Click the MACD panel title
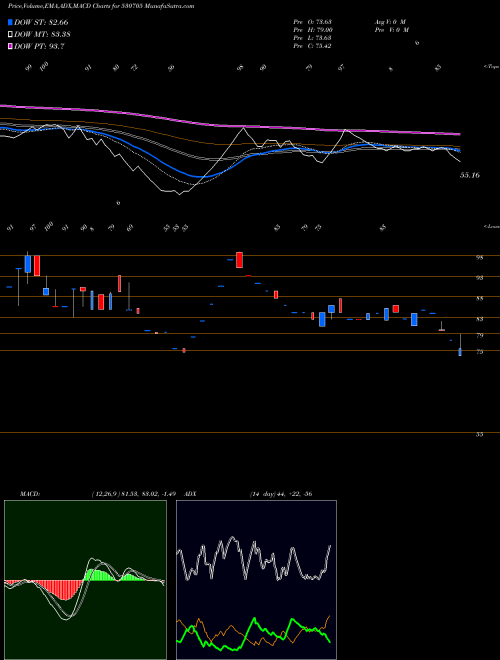Image resolution: width=500 pixels, height=660 pixels. coord(29,494)
